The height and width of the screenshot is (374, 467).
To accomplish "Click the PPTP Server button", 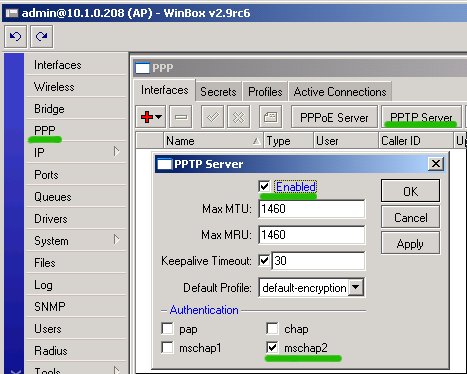I will tap(421, 117).
